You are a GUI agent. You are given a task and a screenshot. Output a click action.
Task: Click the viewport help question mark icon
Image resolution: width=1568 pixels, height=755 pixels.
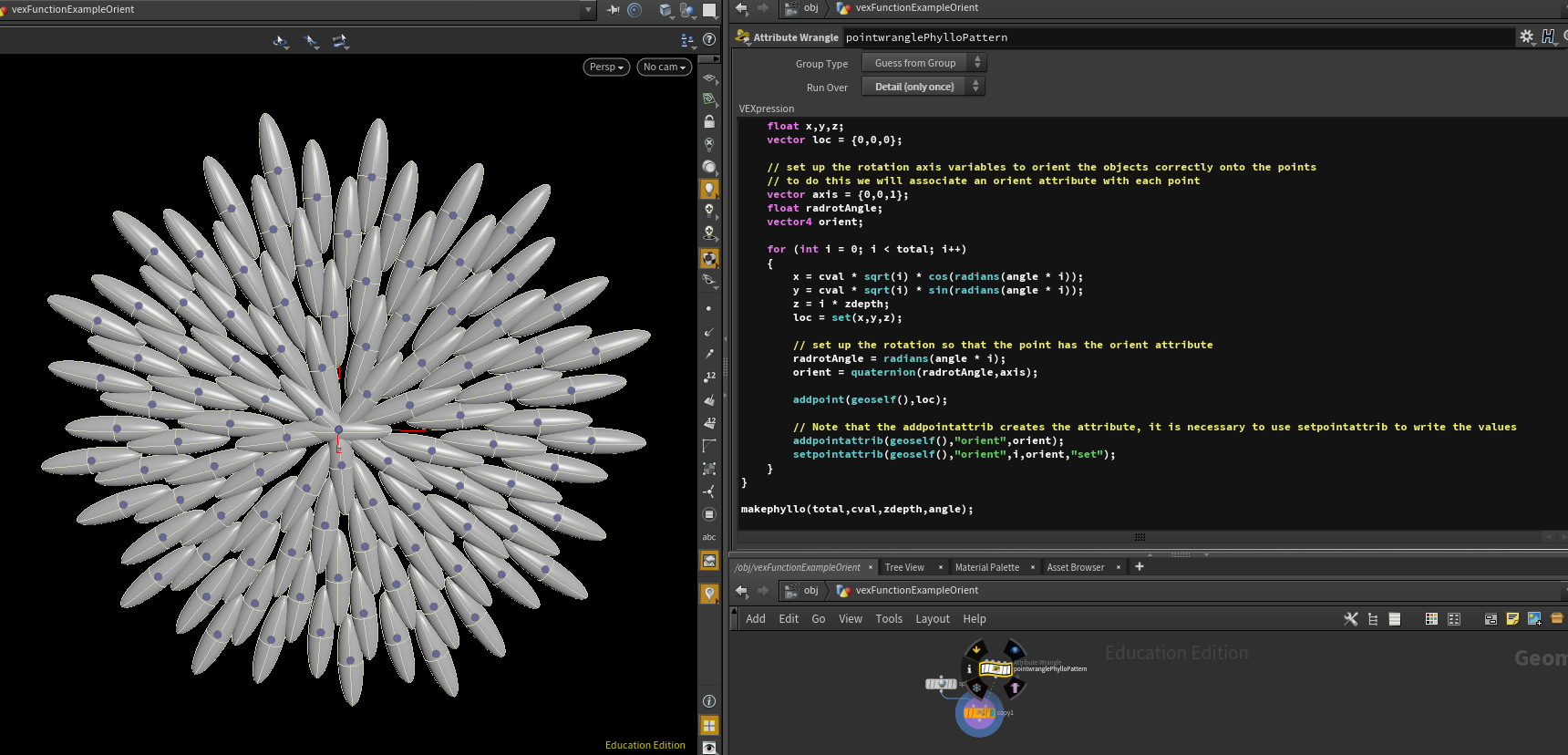[709, 40]
